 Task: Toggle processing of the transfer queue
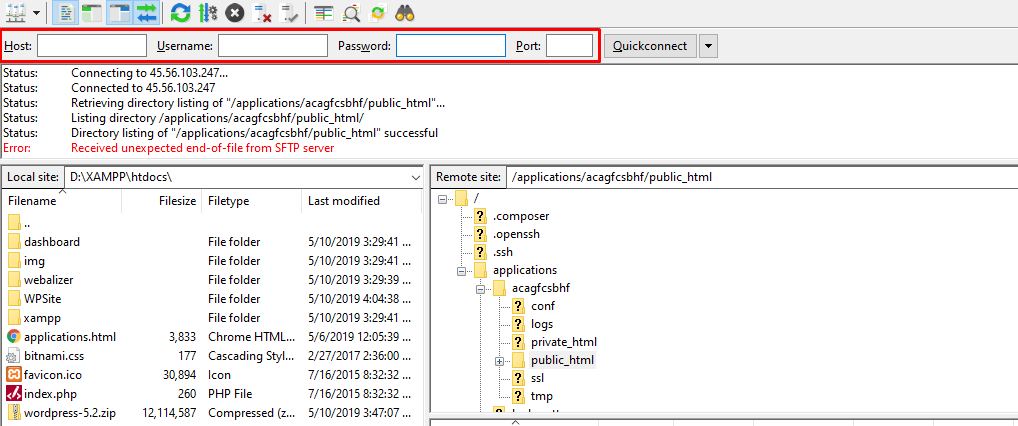click(207, 12)
